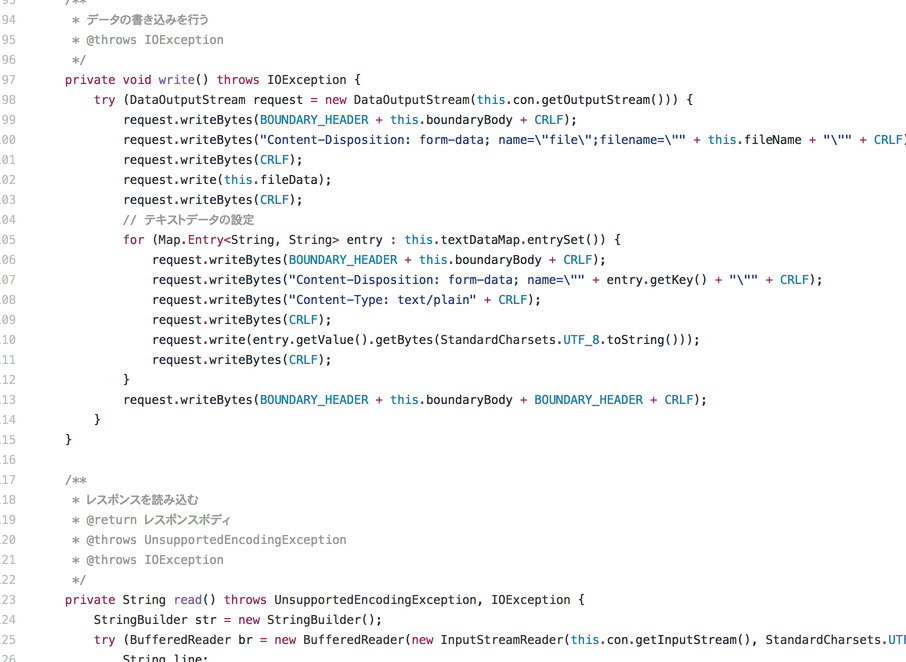This screenshot has width=906, height=662.
Task: Click line number 99 in the gutter
Action: tap(8, 120)
